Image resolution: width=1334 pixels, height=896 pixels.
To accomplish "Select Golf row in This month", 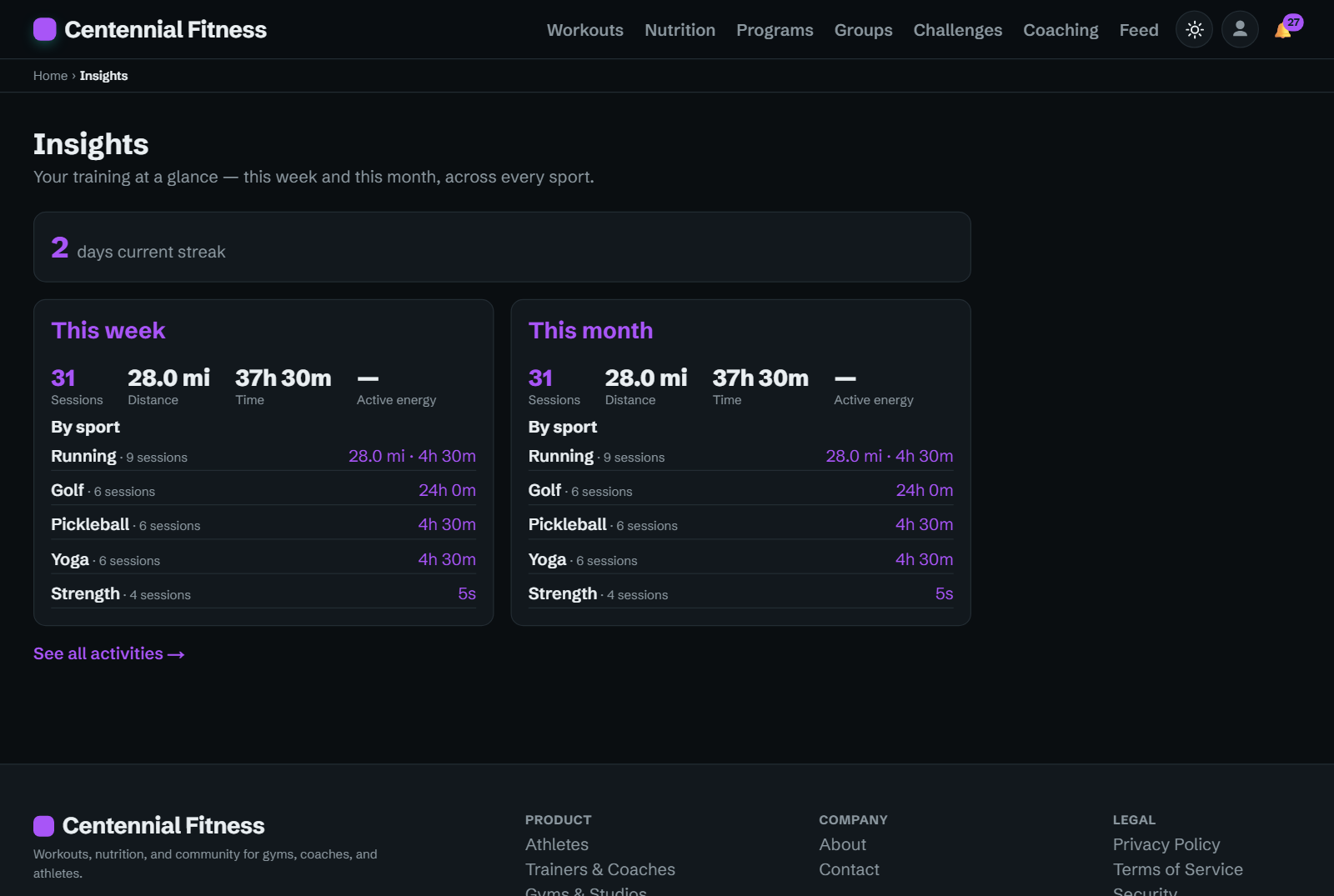I will click(740, 490).
